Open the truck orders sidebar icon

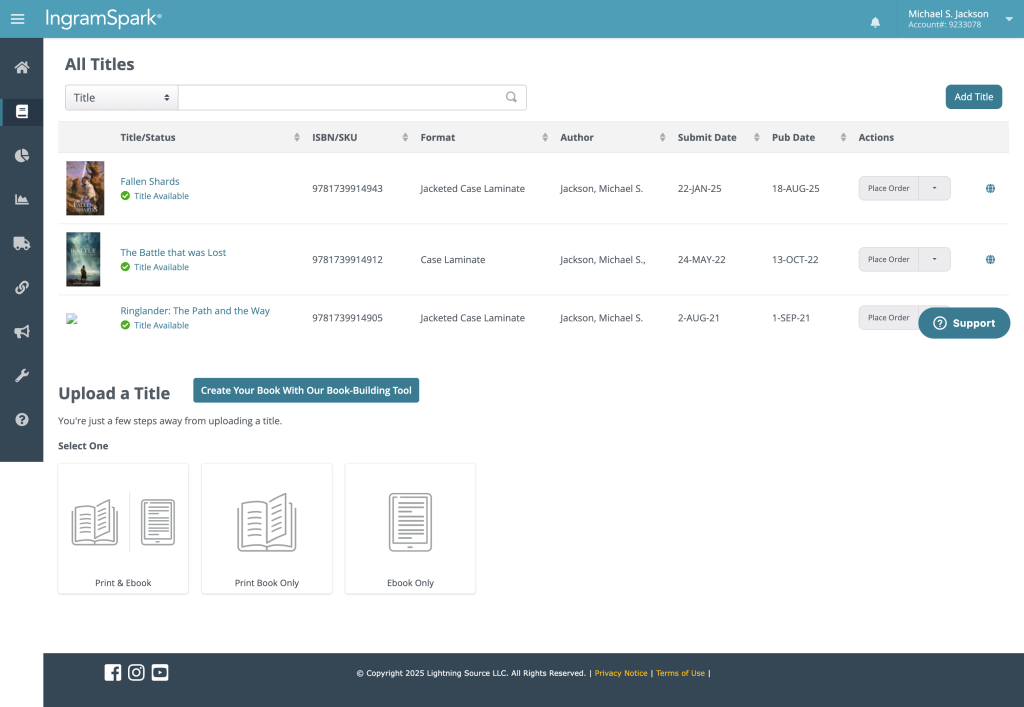[21, 243]
